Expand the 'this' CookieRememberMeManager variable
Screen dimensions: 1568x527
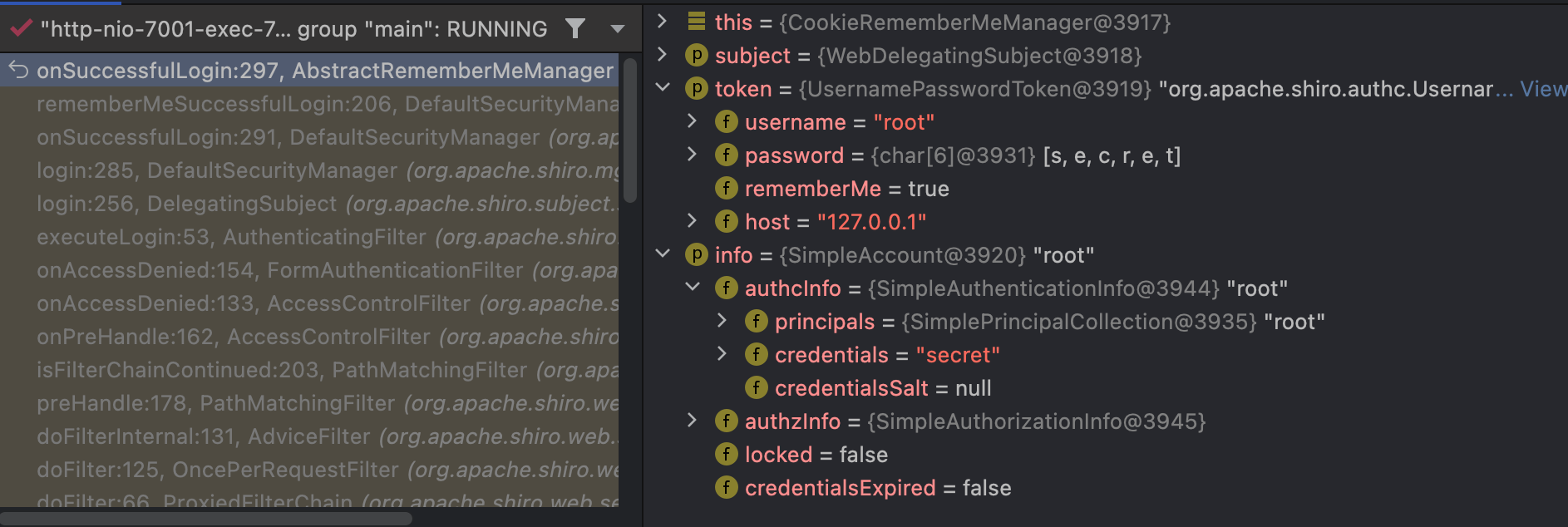662,22
